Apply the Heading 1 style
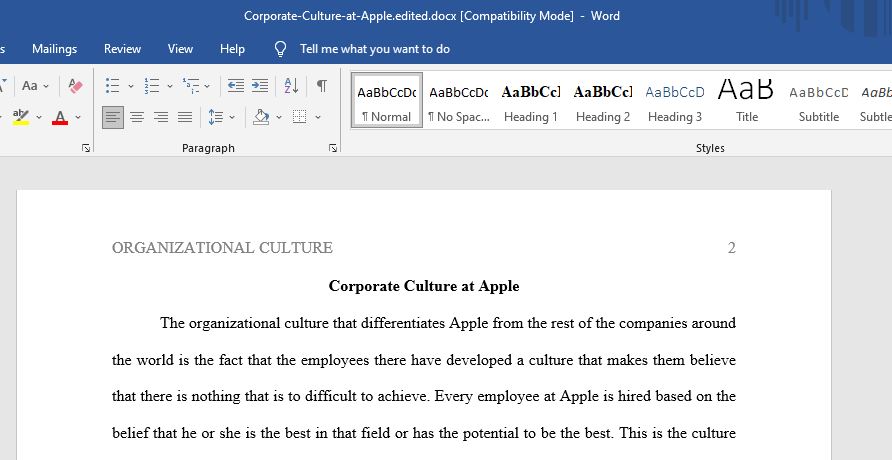Screen dimensions: 892x460 click(531, 100)
